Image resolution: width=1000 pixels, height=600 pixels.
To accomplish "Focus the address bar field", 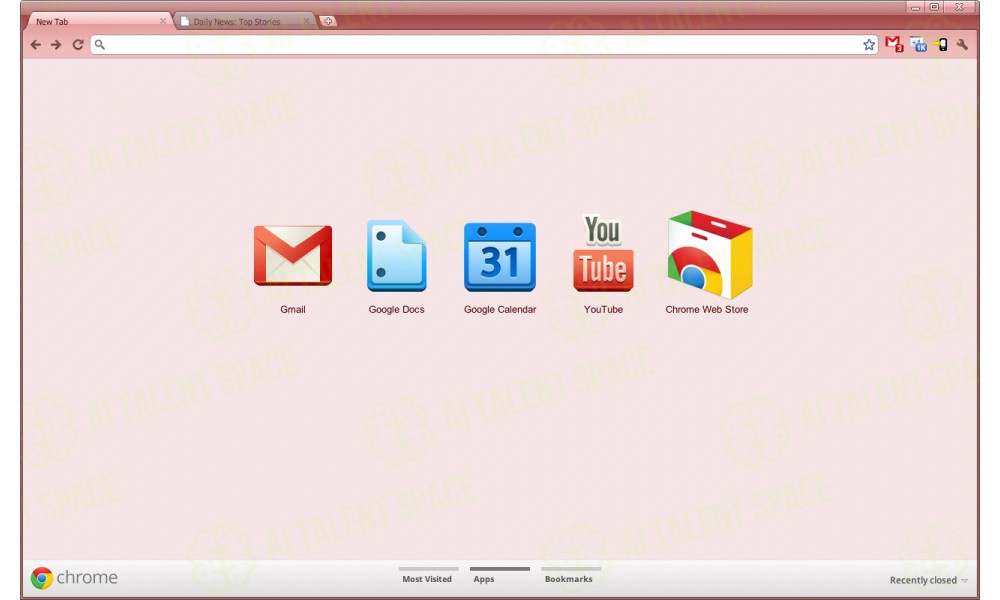I will [483, 45].
